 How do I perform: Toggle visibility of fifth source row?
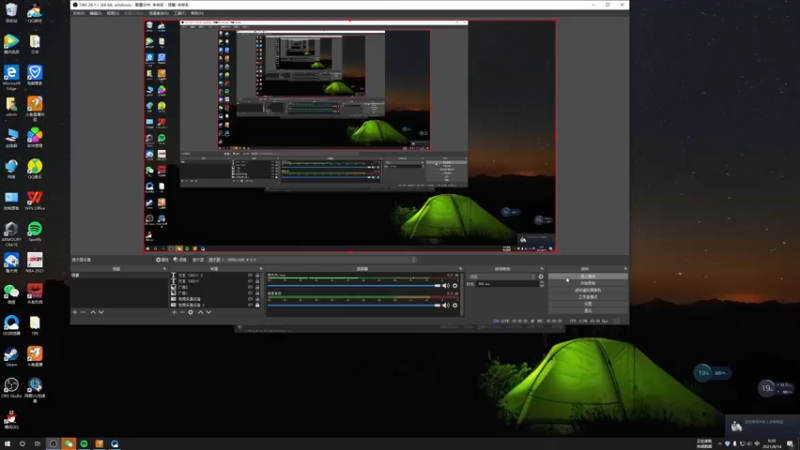tap(250, 299)
